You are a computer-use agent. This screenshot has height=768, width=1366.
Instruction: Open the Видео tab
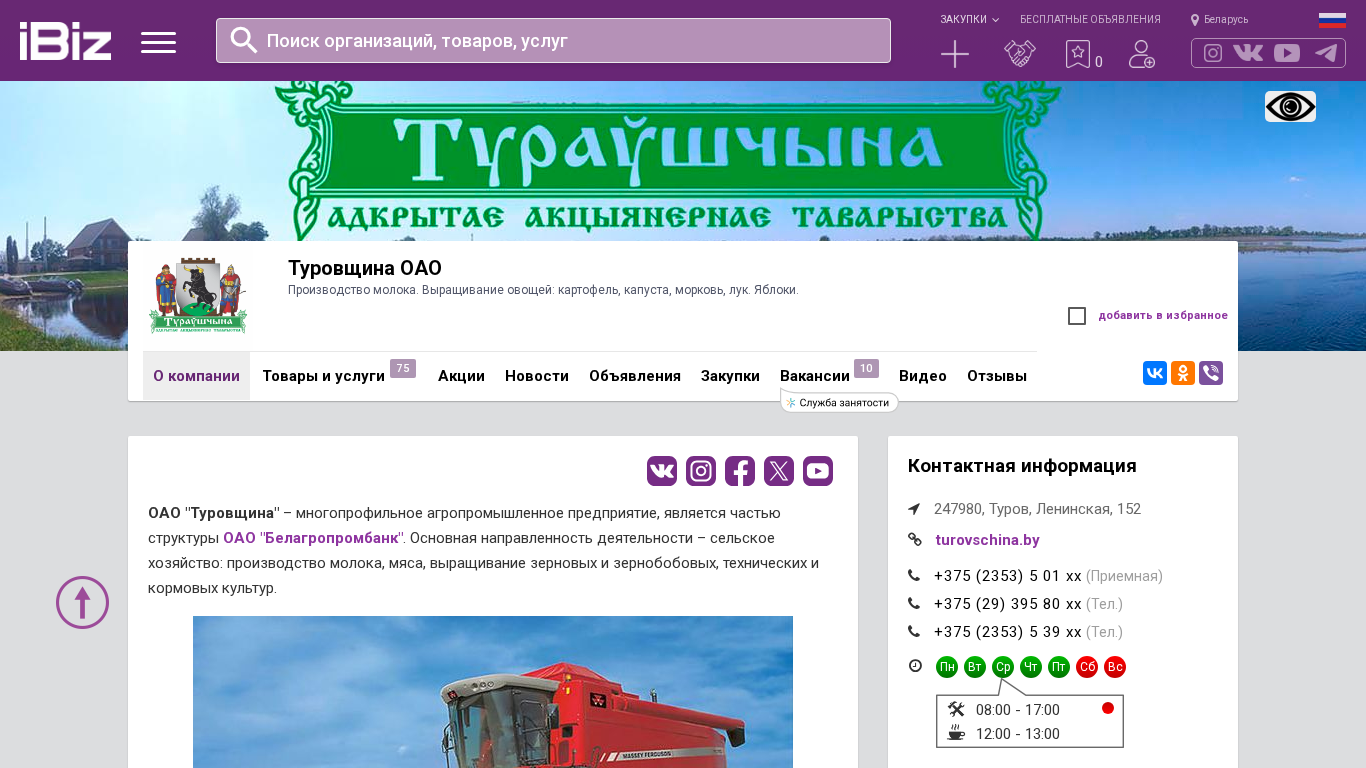coord(923,376)
